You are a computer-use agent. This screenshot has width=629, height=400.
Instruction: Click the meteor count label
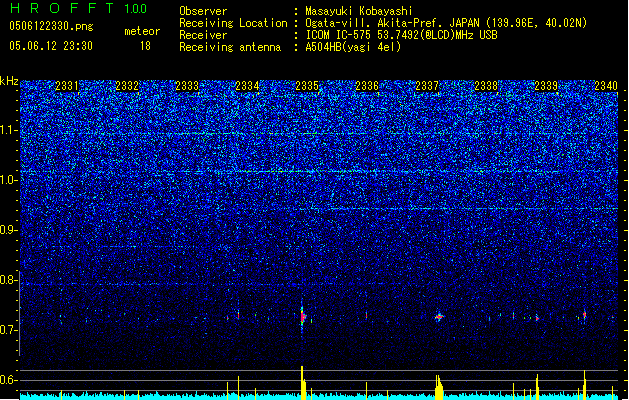coord(142,31)
